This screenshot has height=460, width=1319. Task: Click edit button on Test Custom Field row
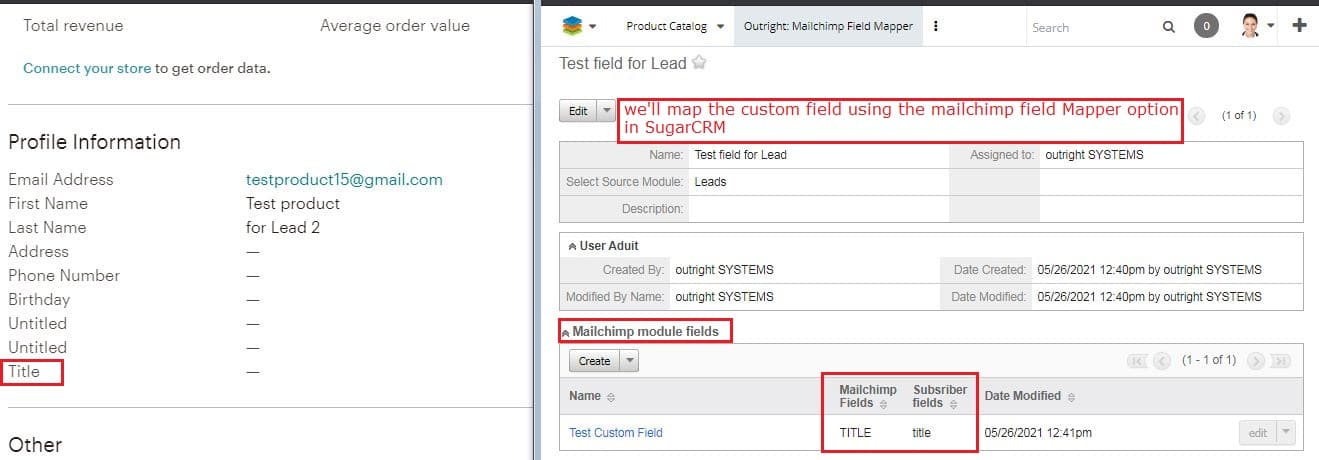1258,433
